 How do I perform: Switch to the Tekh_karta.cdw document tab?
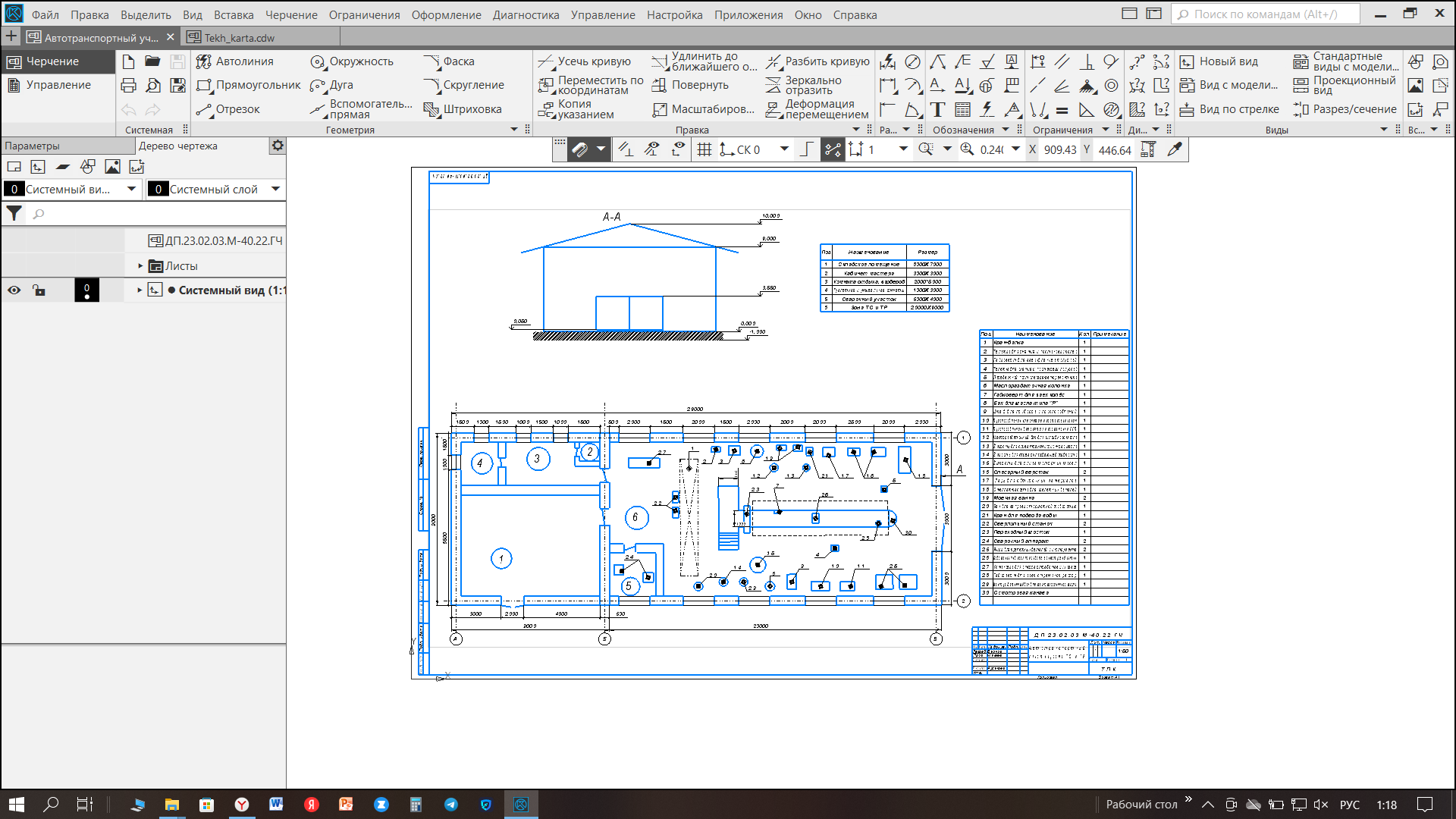[x=239, y=37]
